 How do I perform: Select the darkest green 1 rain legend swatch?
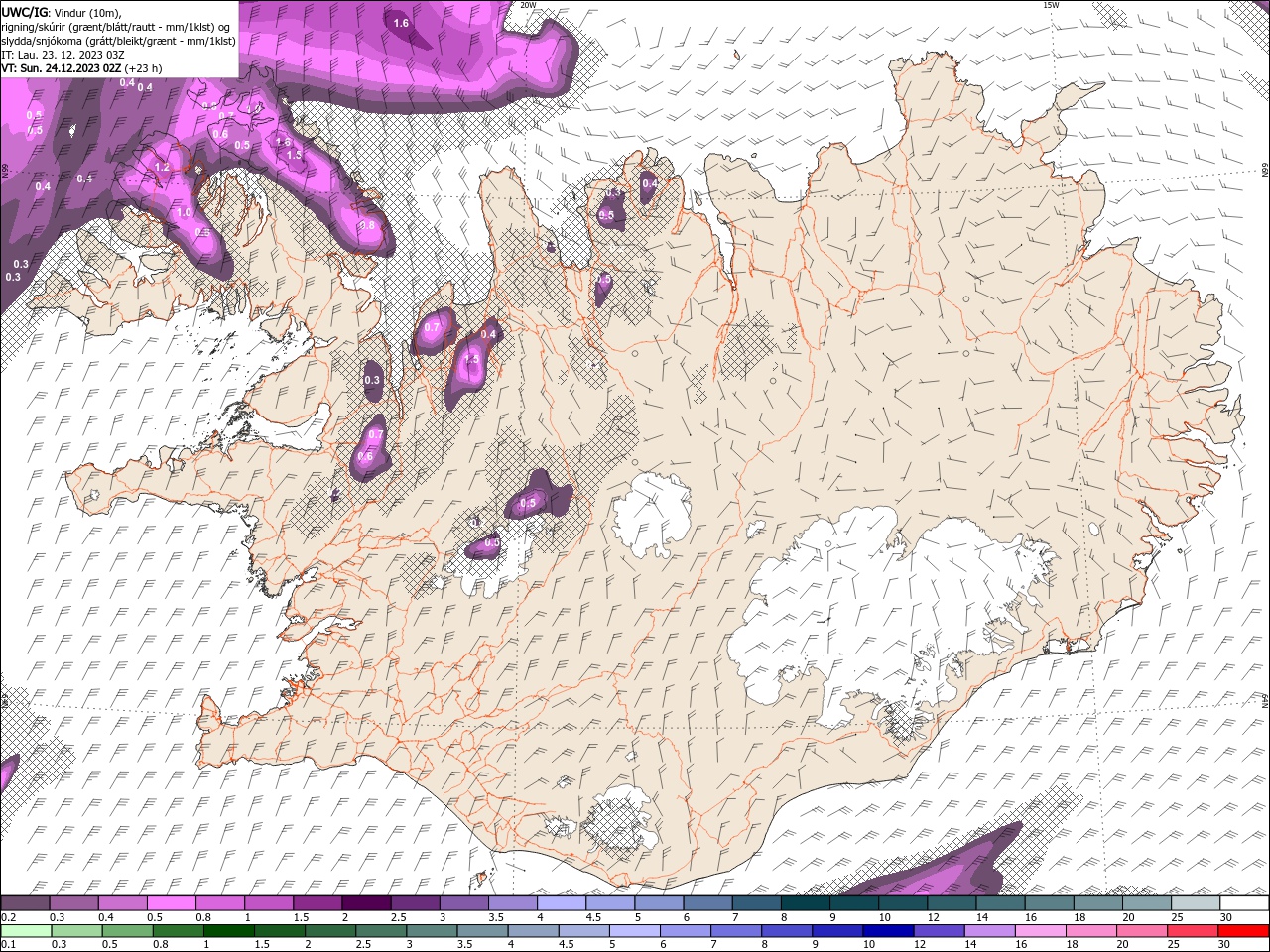(x=228, y=931)
